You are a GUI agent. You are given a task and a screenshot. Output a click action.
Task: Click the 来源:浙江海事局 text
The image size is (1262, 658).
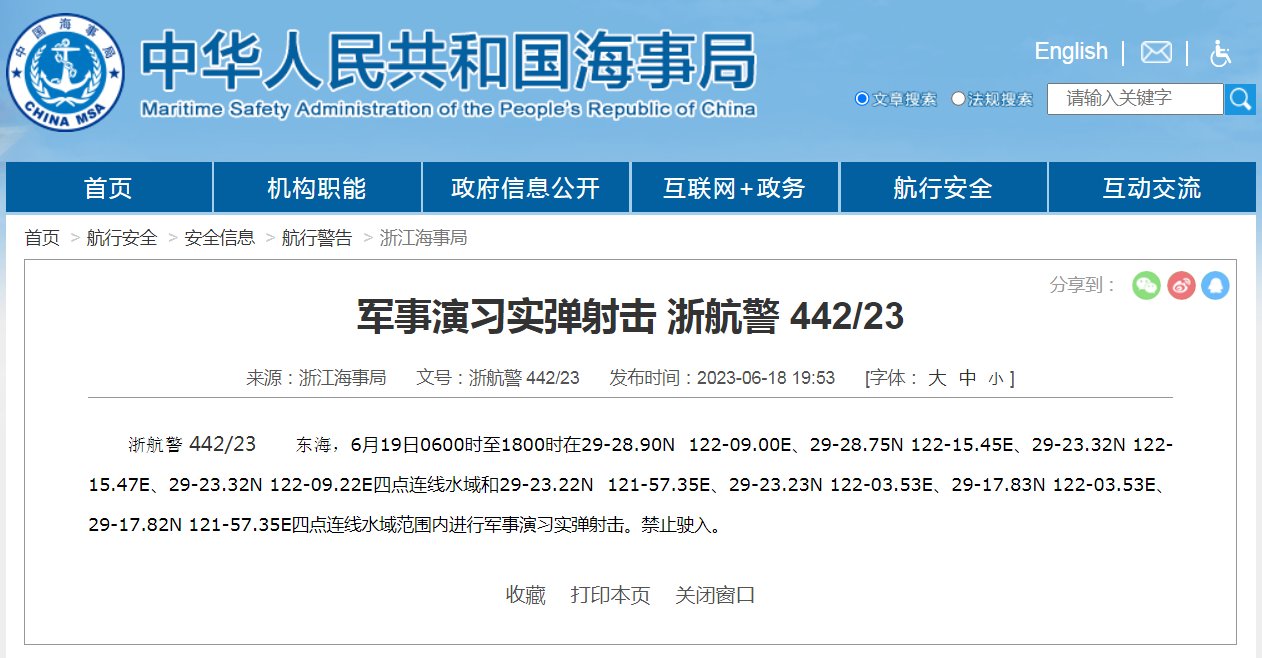[x=316, y=378]
